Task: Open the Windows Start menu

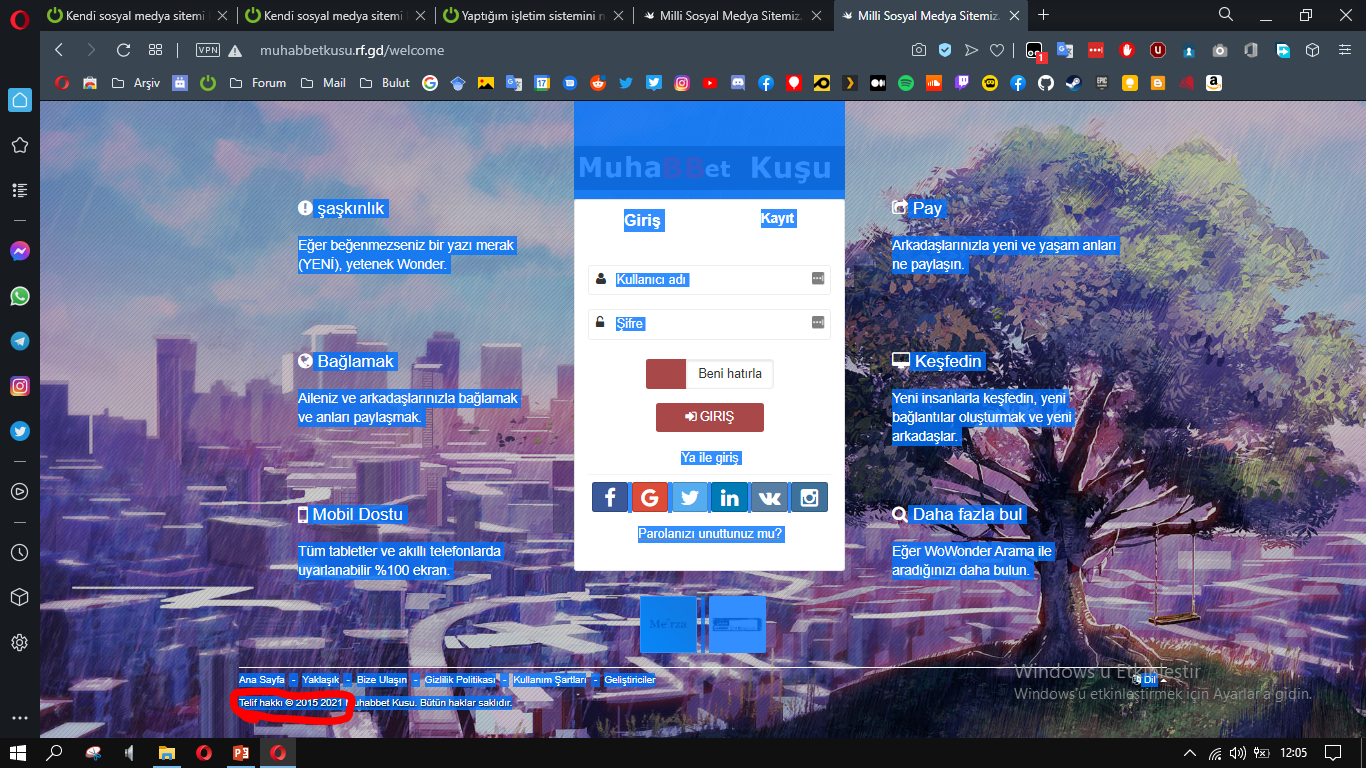Action: pyautogui.click(x=16, y=752)
